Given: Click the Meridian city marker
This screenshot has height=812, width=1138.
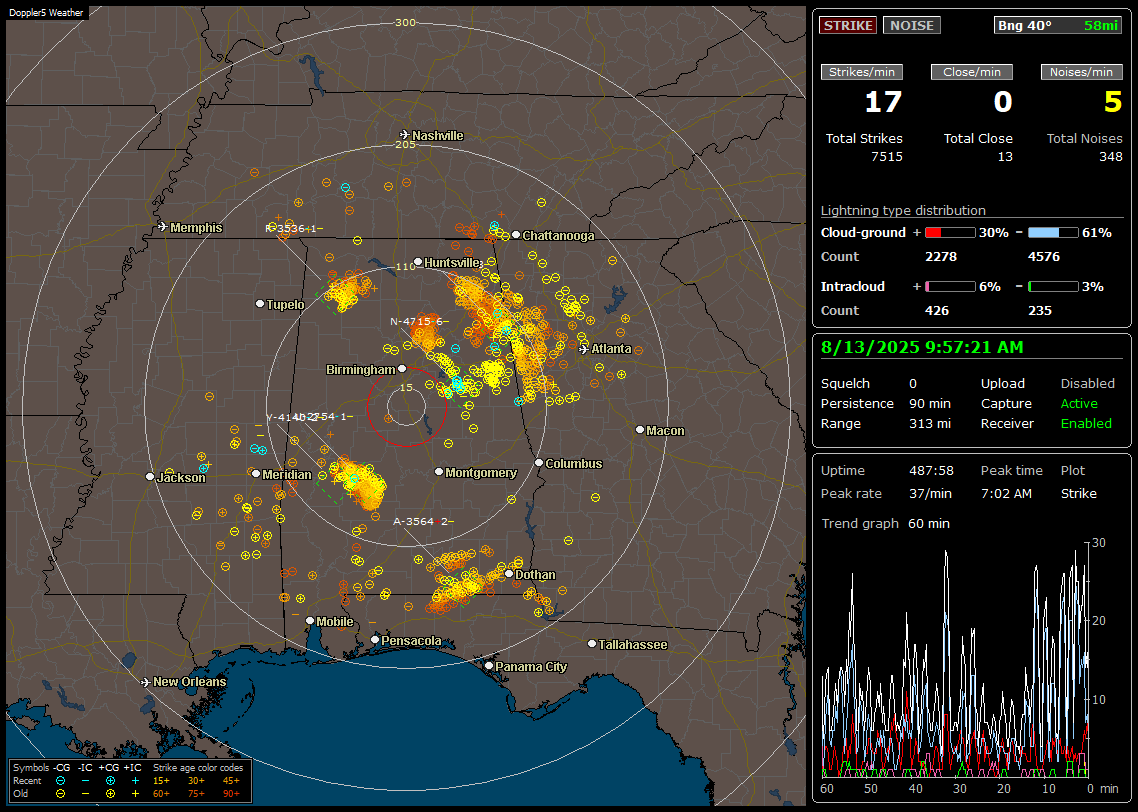Looking at the screenshot, I should tap(255, 473).
